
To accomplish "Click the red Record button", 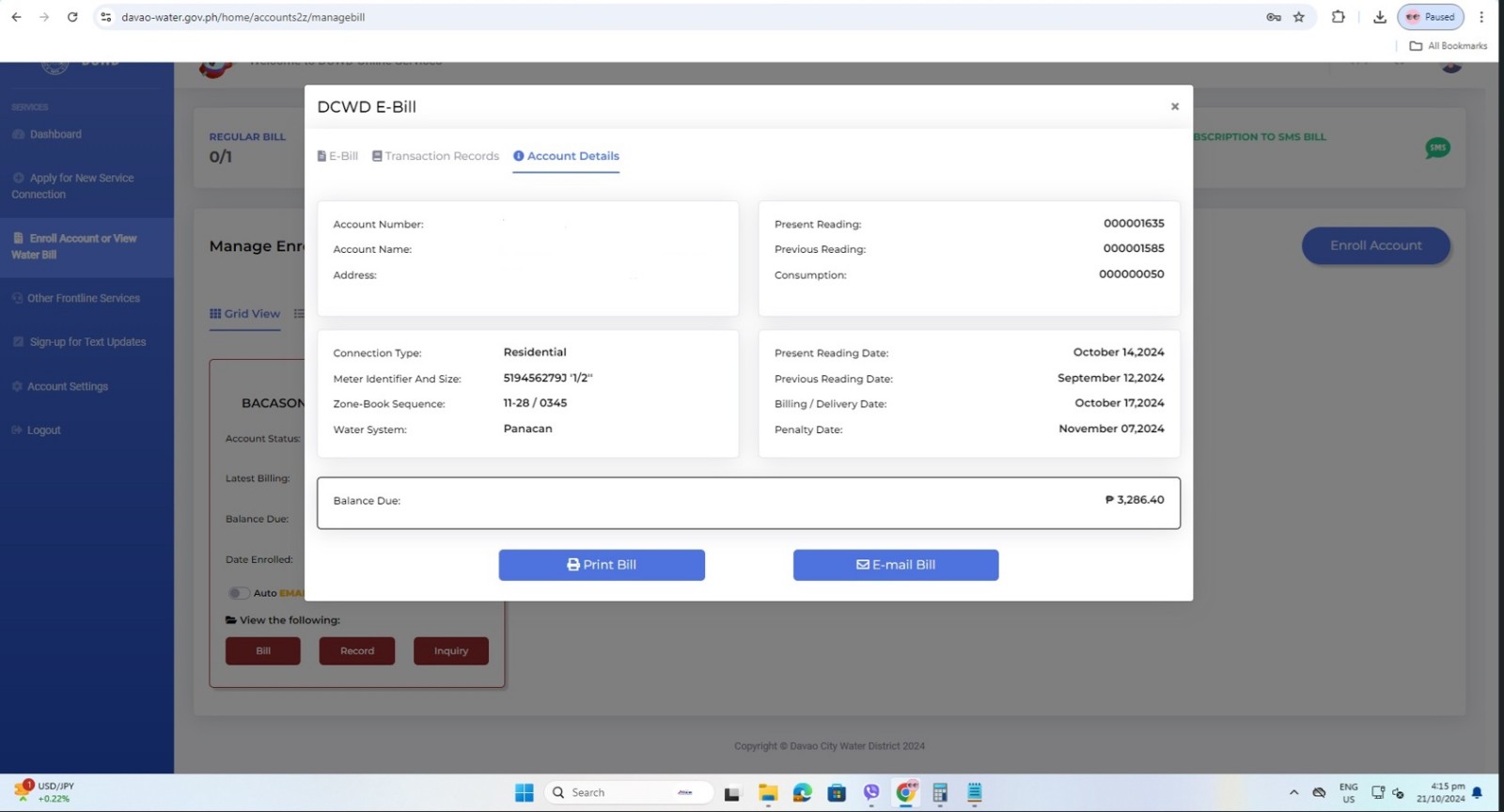I will pos(357,651).
